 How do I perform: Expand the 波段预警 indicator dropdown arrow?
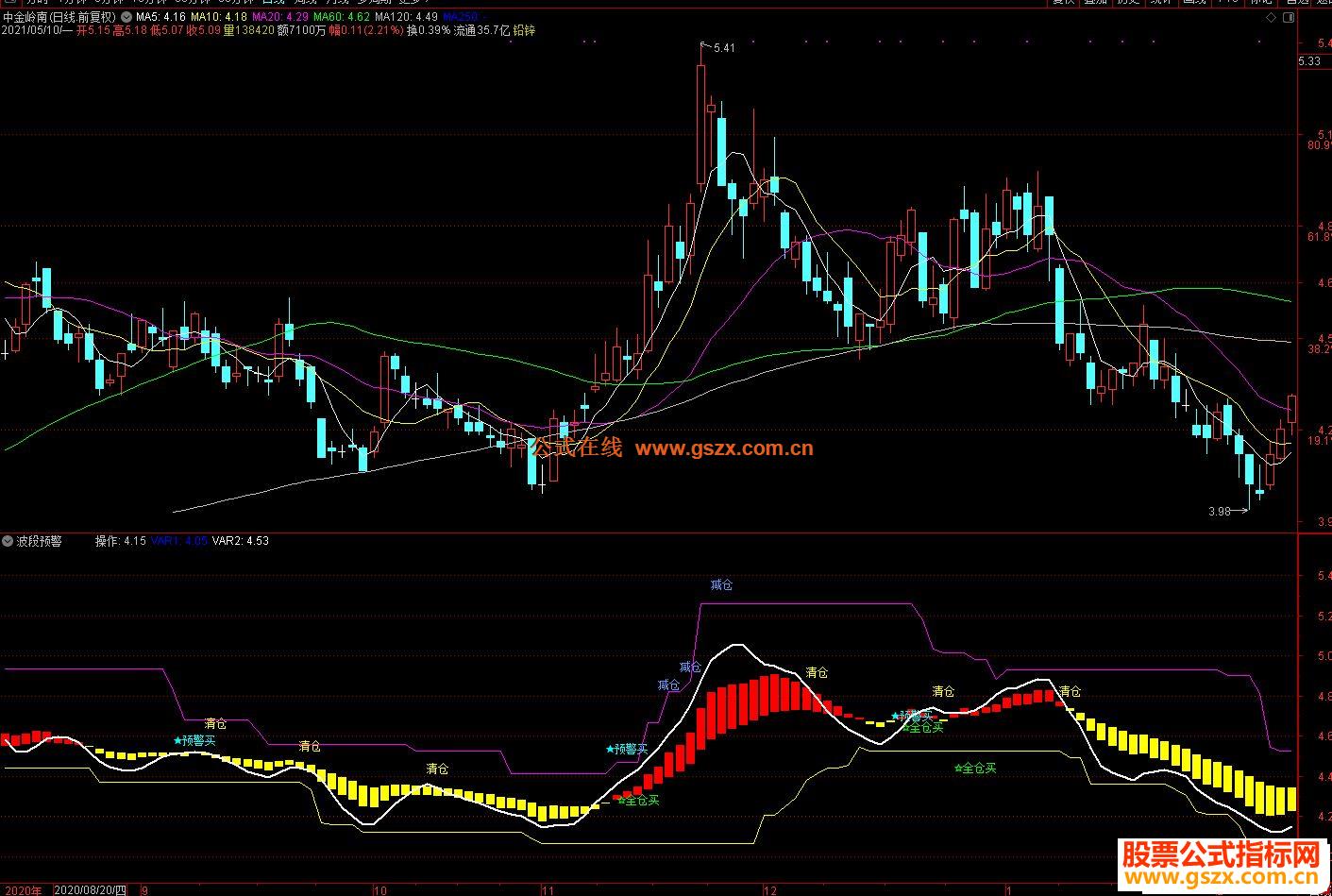click(8, 541)
